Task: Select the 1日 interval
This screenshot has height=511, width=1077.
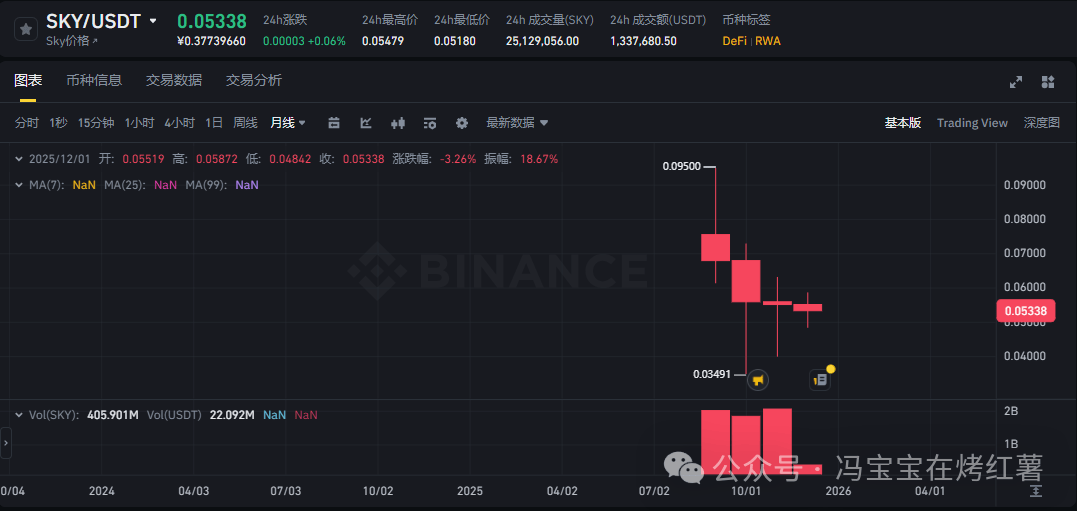Action: click(x=214, y=123)
